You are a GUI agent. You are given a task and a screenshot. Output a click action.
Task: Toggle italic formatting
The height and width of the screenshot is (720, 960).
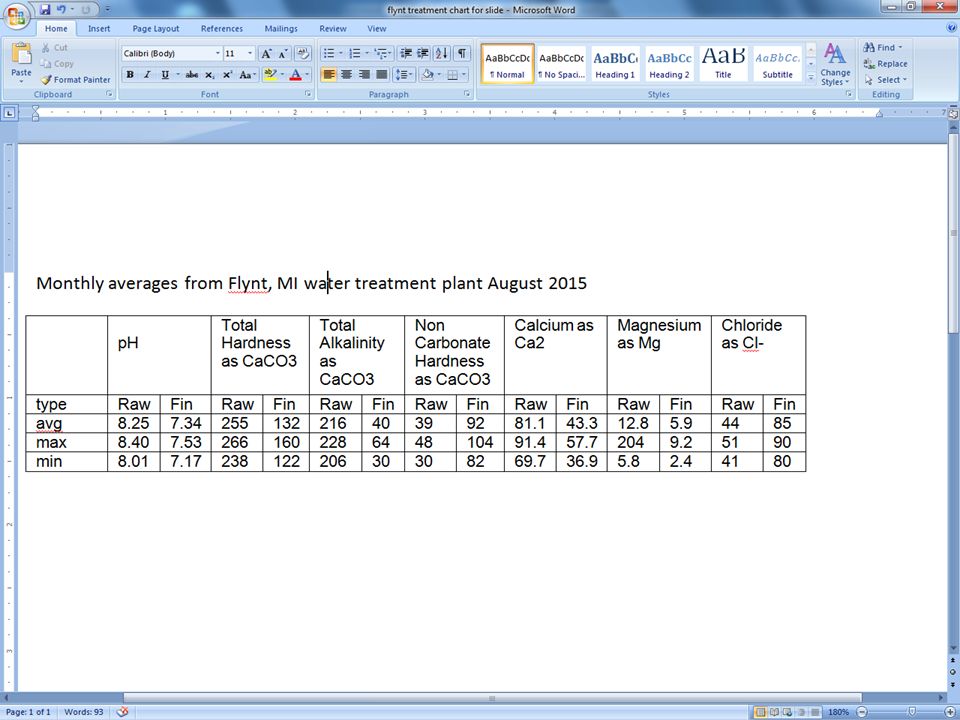[x=147, y=75]
